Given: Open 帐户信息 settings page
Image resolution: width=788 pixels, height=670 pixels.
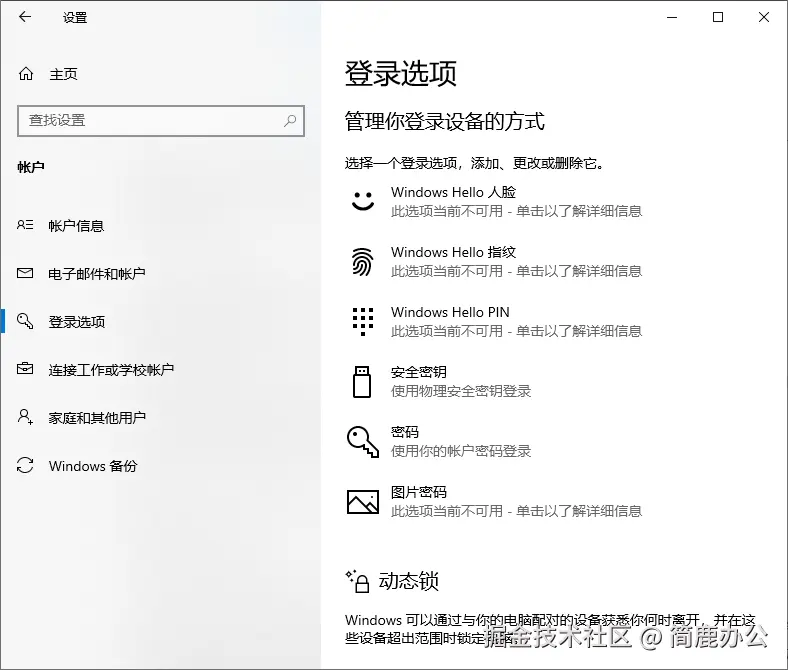Looking at the screenshot, I should pyautogui.click(x=76, y=226).
